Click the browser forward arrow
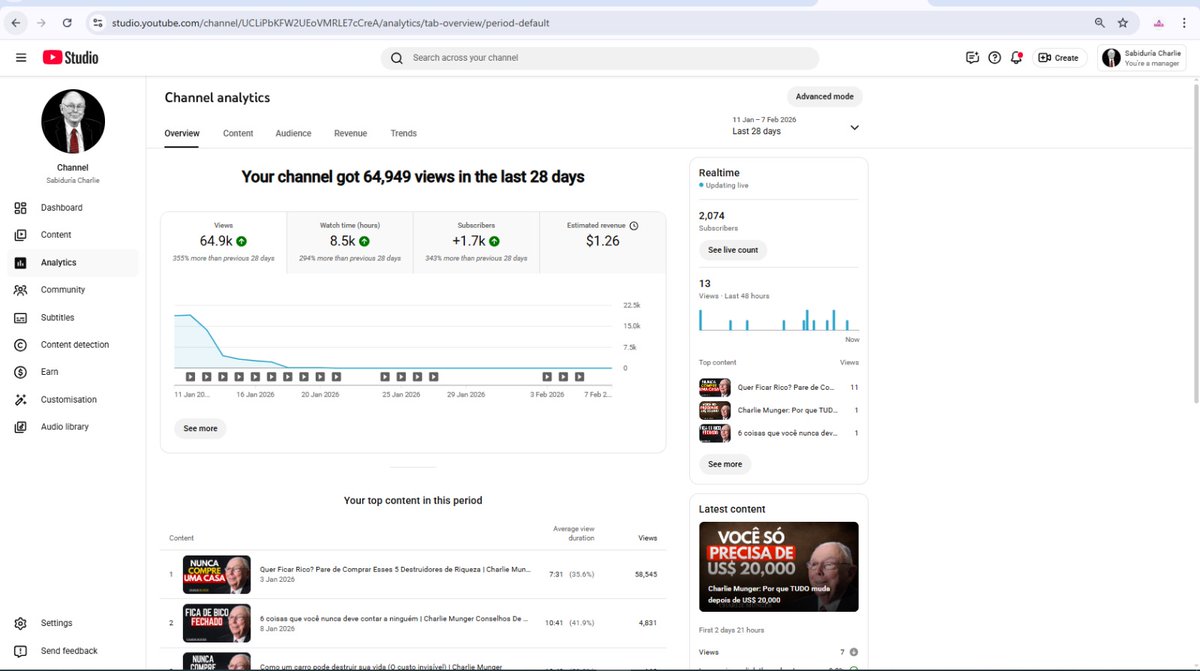 [41, 22]
